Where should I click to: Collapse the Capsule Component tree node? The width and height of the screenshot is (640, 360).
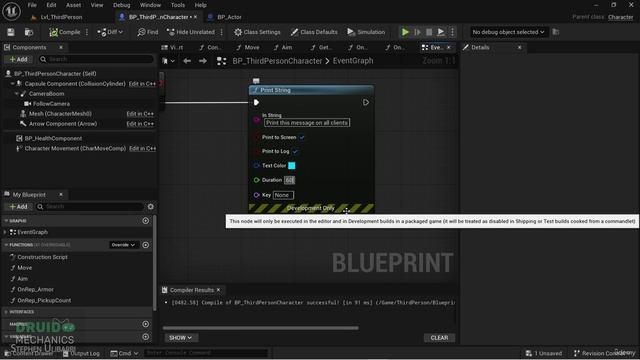[x=12, y=83]
